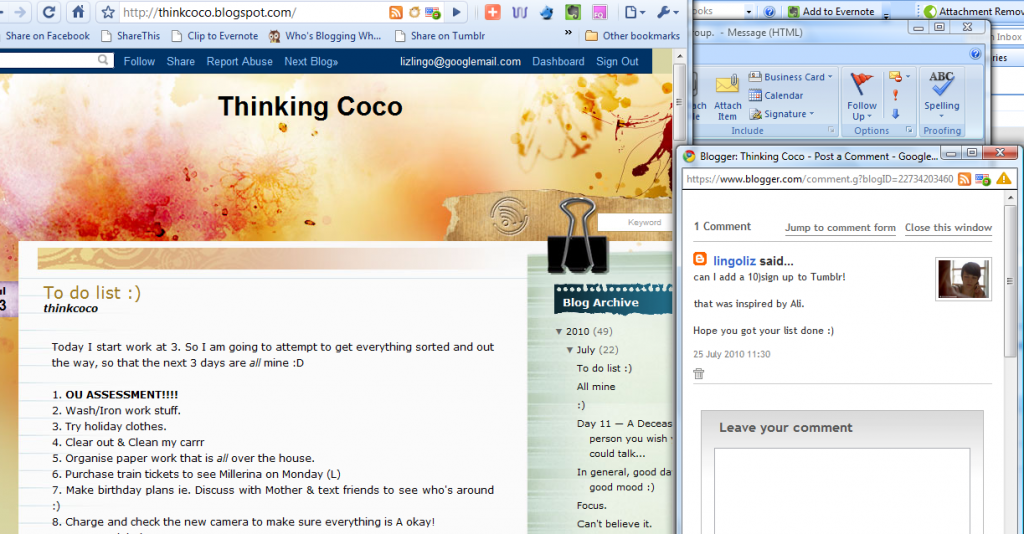Click inside the Leave your comment textbox
The height and width of the screenshot is (534, 1024).
(x=841, y=490)
